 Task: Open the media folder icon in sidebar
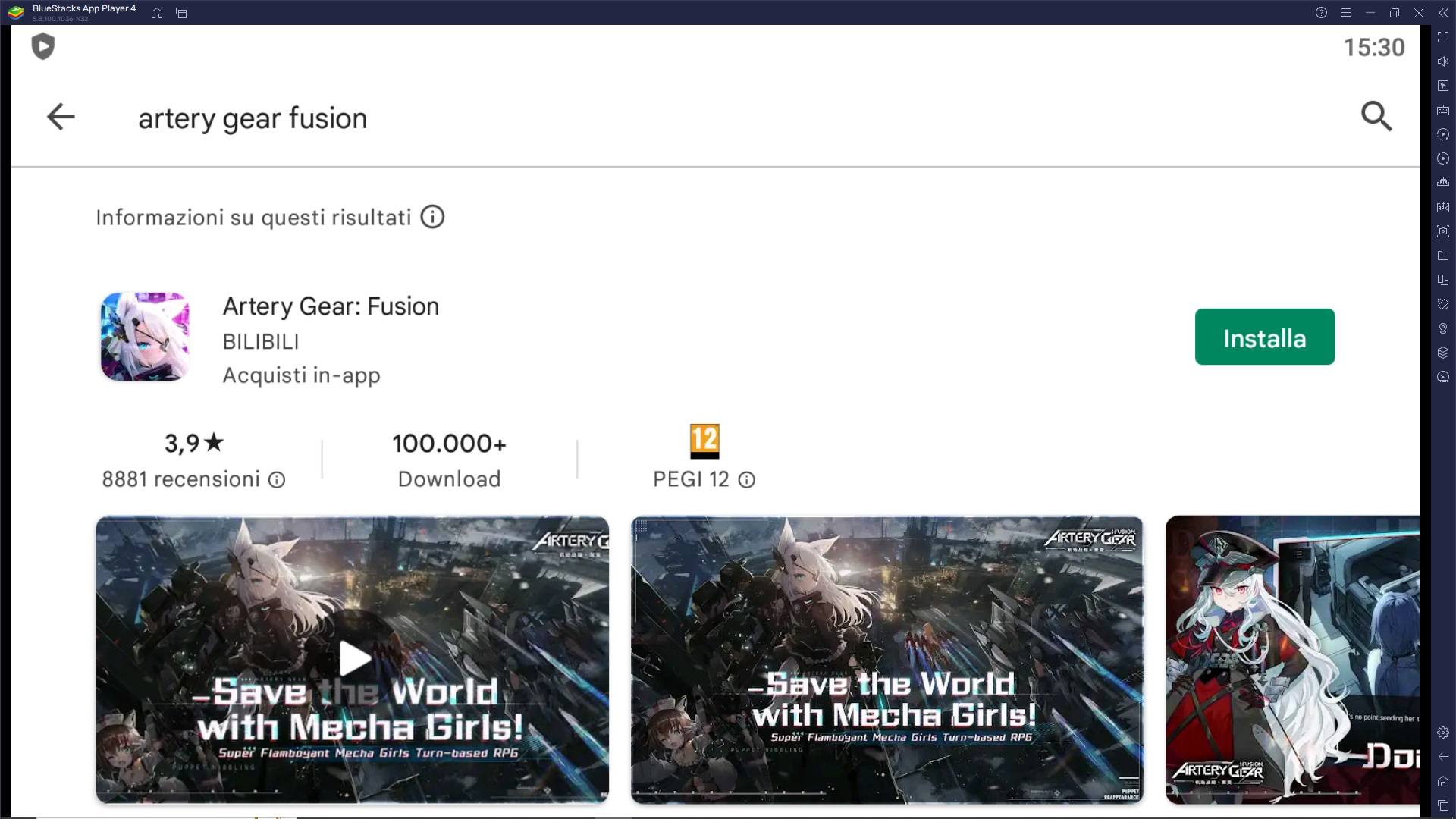coord(1443,256)
